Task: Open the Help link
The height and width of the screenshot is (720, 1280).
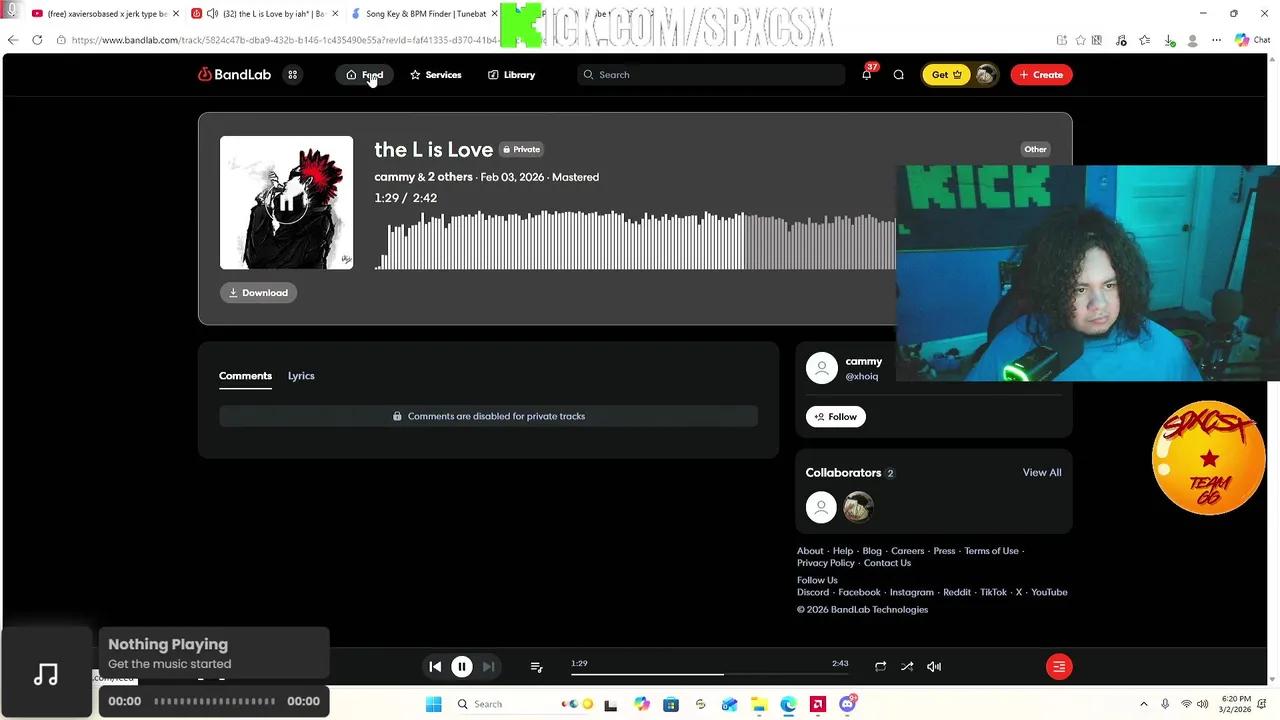Action: click(x=843, y=551)
